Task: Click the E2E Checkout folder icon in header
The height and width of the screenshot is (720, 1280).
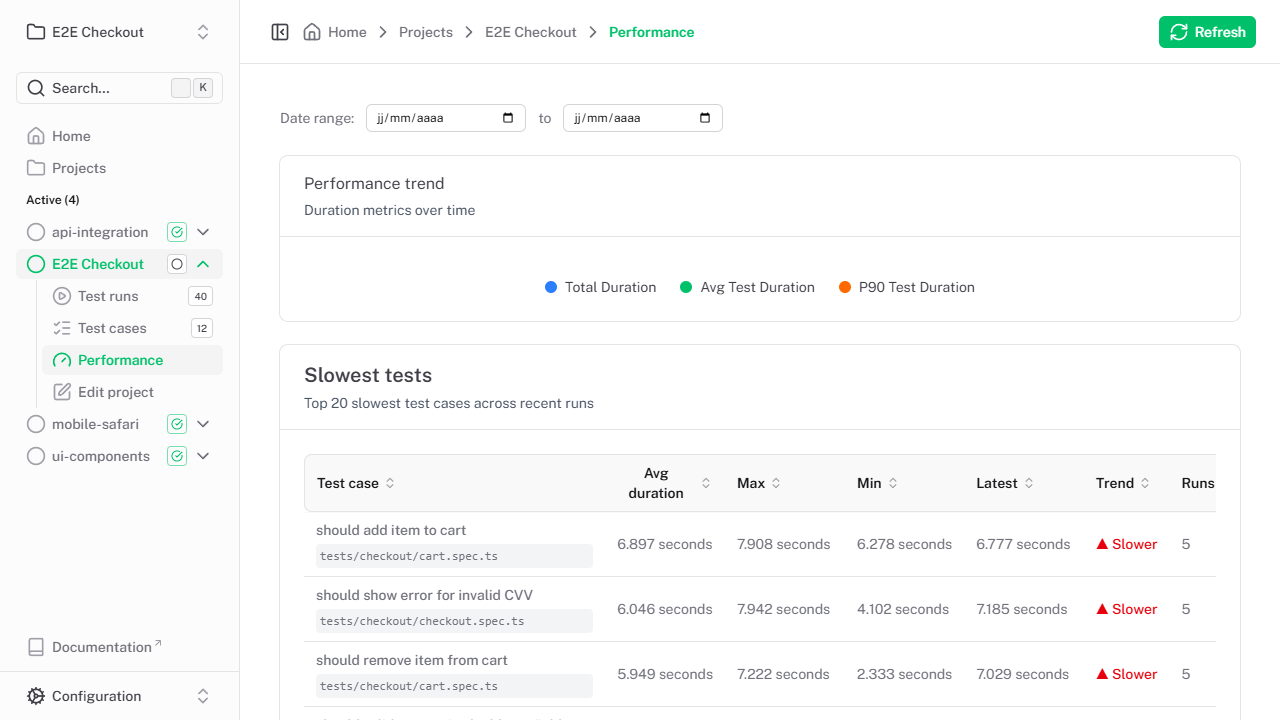Action: (36, 32)
